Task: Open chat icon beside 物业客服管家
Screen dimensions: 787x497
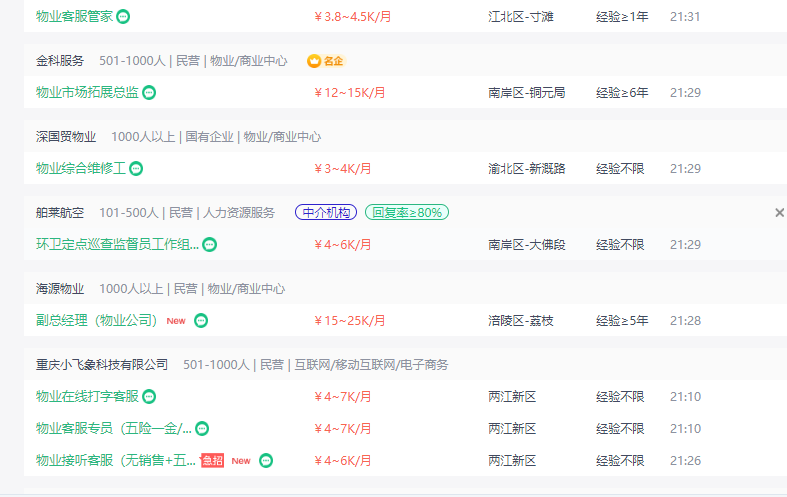Action: point(123,17)
